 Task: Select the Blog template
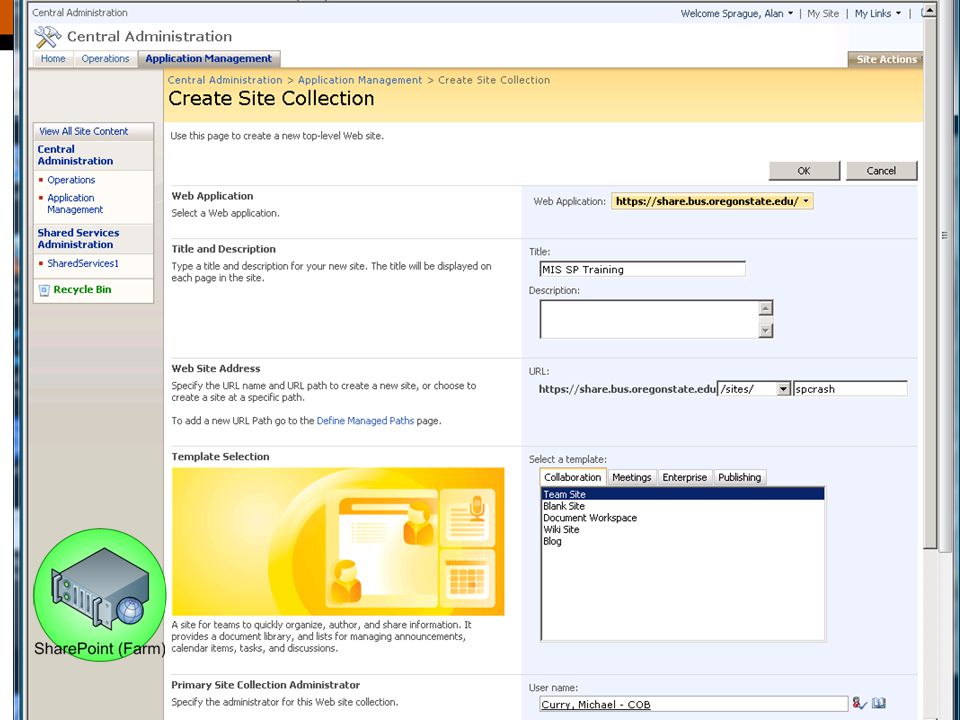683,541
